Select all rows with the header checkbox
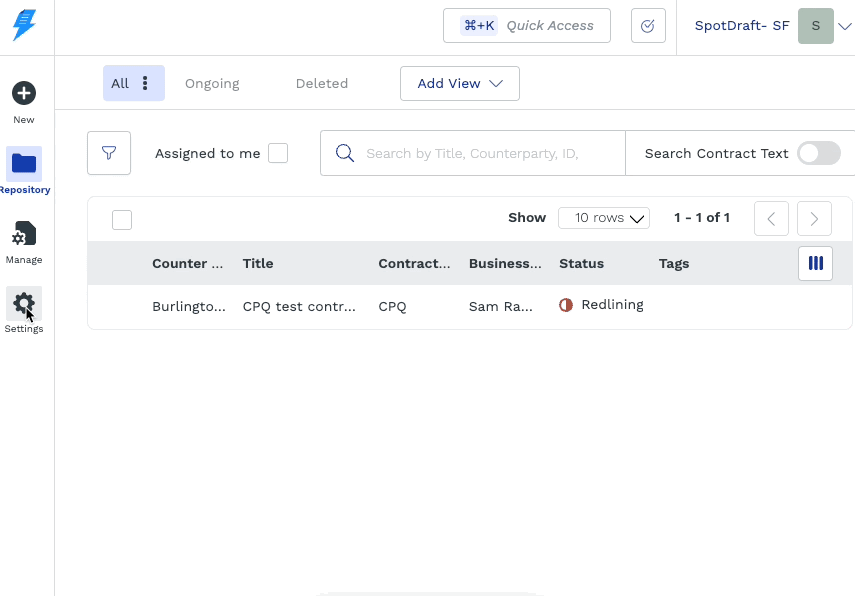This screenshot has width=855, height=596. click(122, 219)
